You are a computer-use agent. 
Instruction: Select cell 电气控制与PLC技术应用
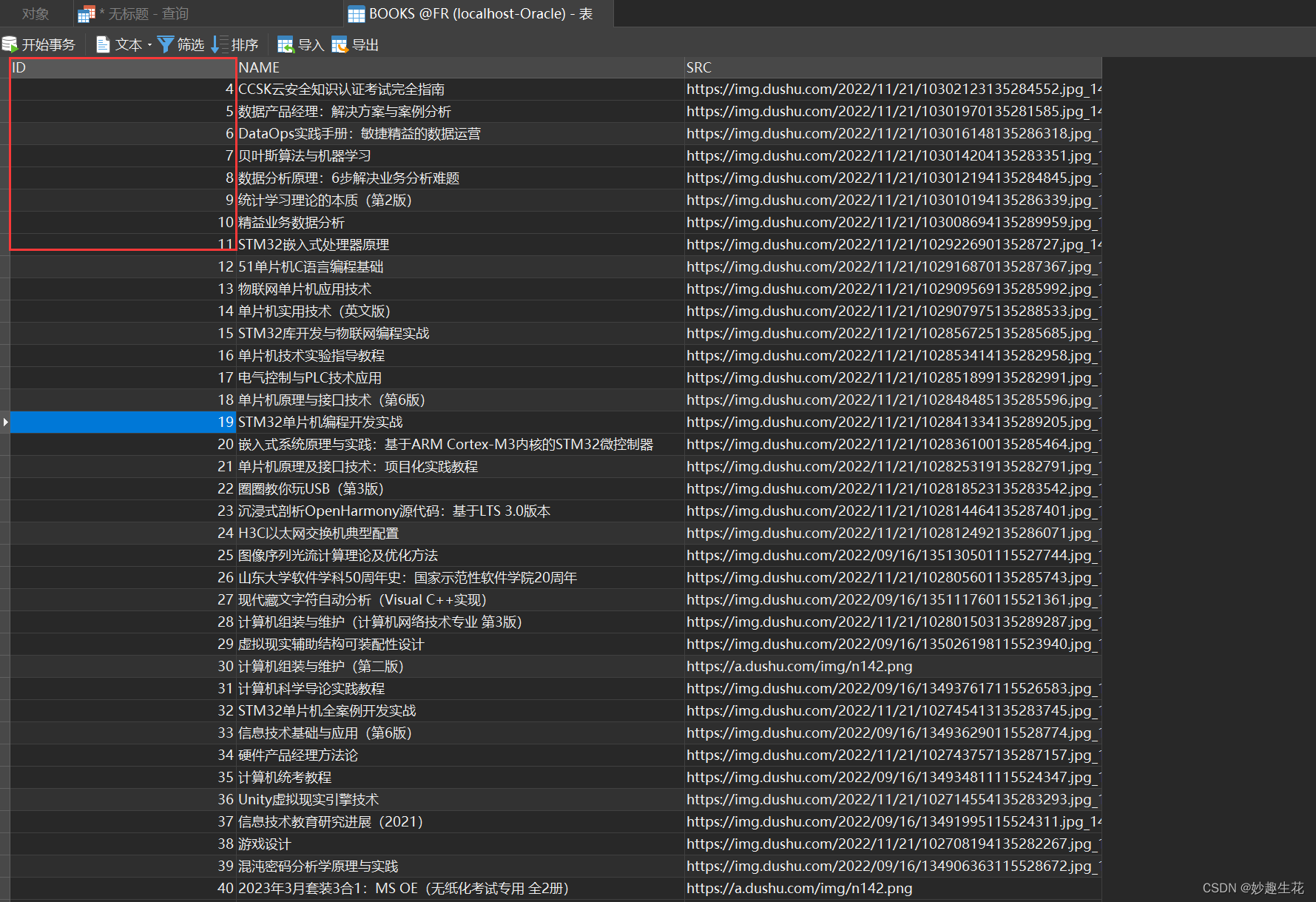pyautogui.click(x=460, y=377)
